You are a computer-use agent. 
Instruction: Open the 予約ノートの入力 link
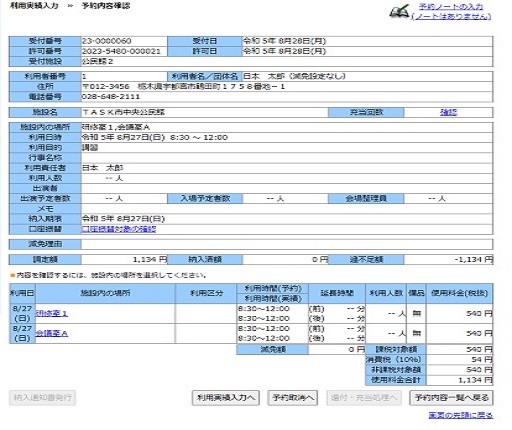tap(450, 7)
